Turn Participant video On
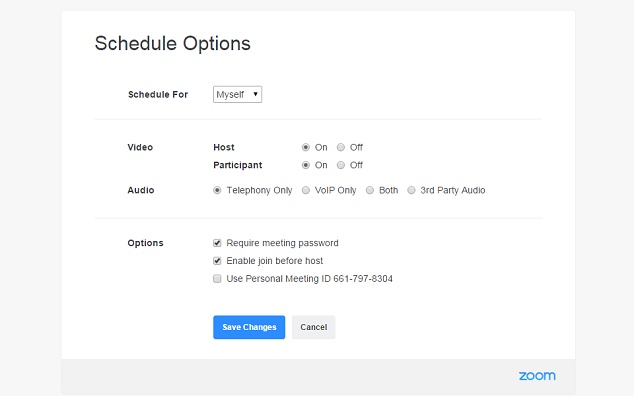 click(306, 165)
